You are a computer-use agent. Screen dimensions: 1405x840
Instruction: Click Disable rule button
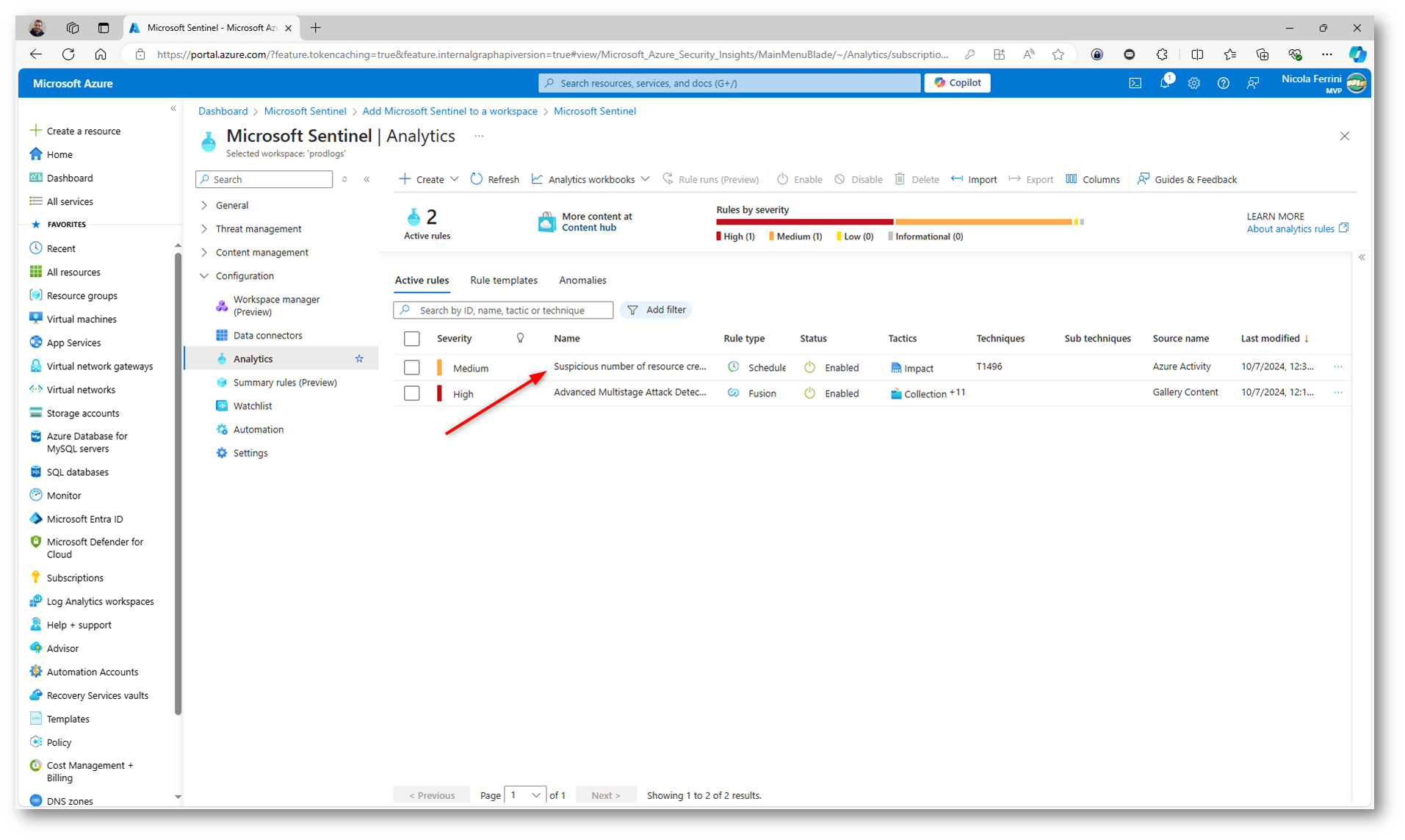pos(858,179)
